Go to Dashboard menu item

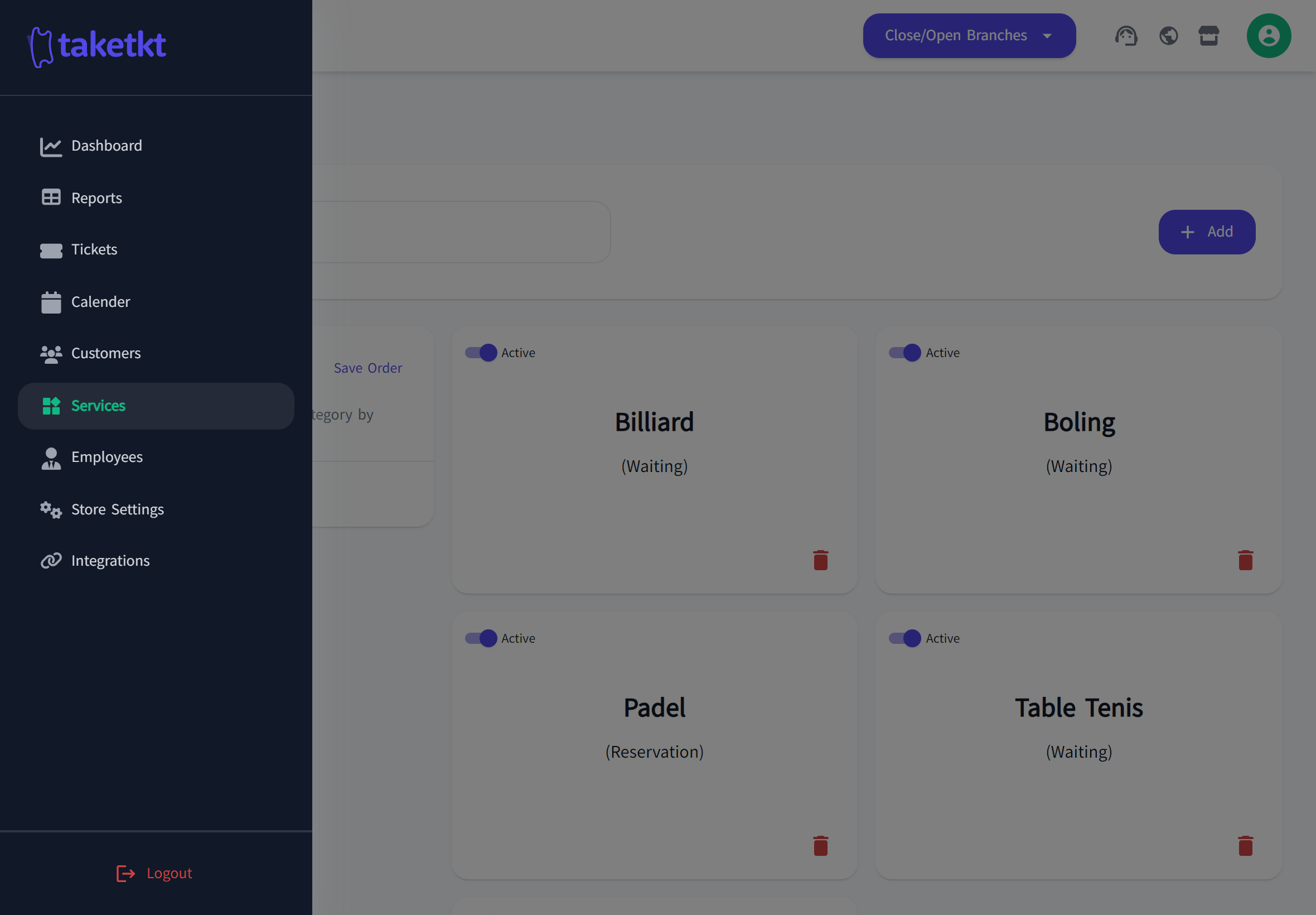coord(156,146)
